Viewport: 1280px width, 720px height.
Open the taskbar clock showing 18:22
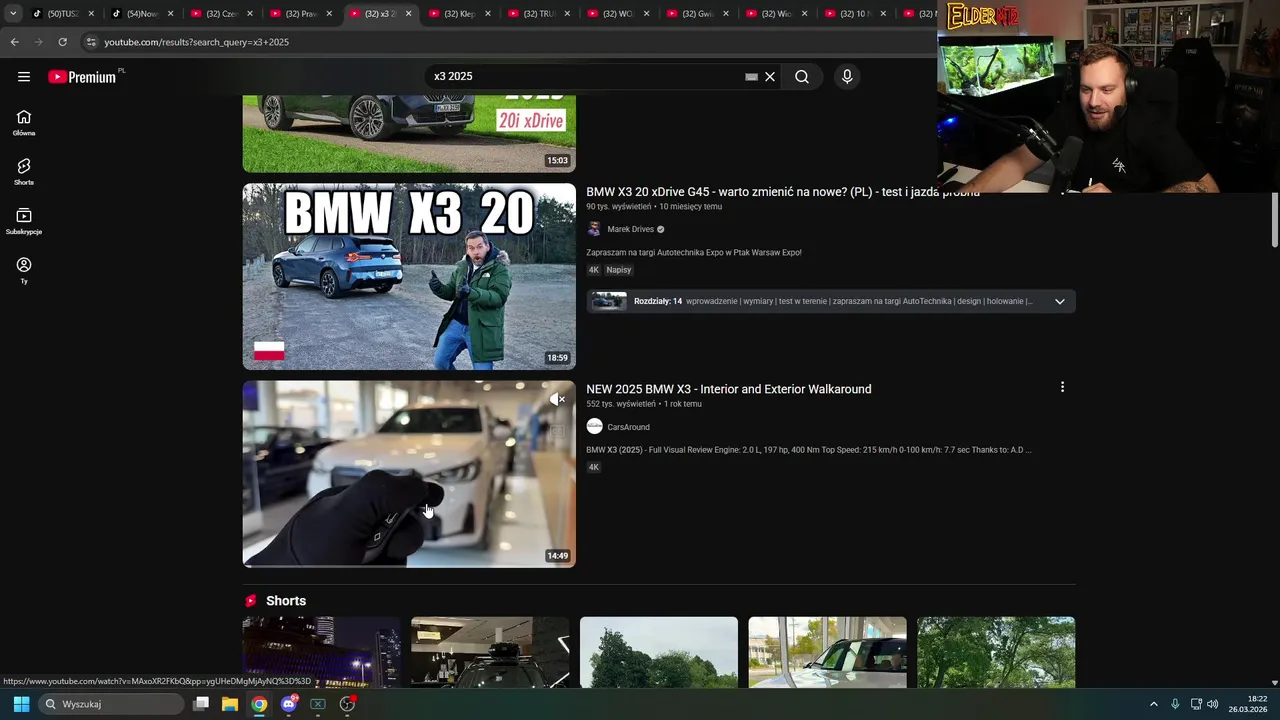tap(1250, 704)
